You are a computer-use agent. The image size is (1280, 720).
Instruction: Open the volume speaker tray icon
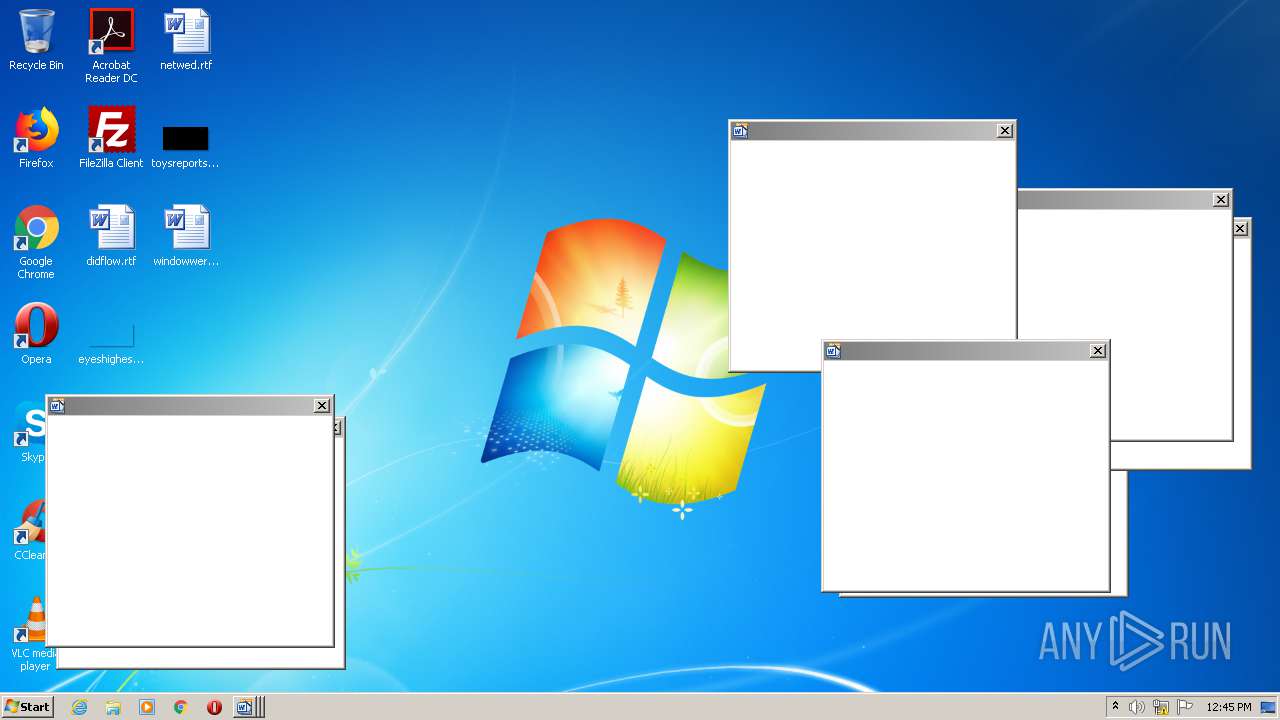click(1137, 707)
